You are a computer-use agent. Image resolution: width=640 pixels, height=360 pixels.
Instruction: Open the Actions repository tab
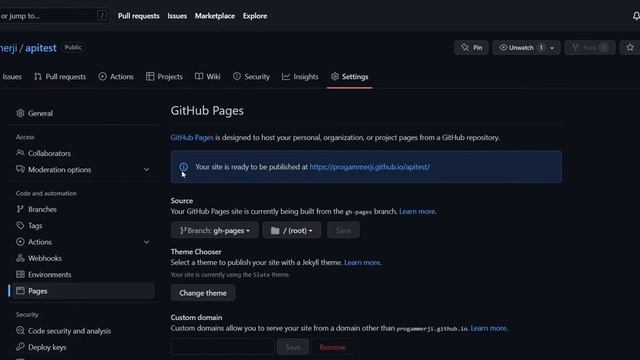click(116, 77)
